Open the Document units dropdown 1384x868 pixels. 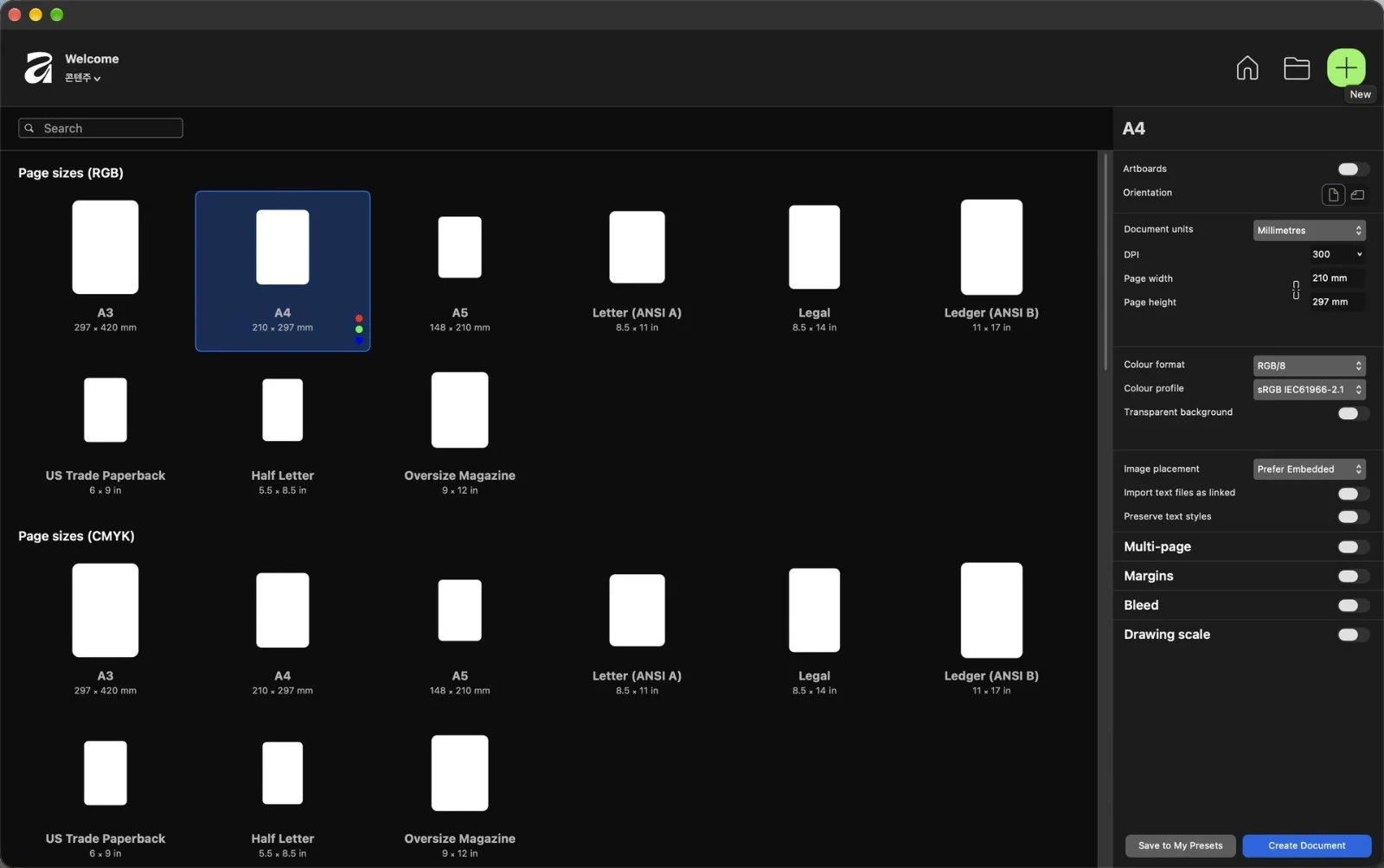(x=1309, y=230)
